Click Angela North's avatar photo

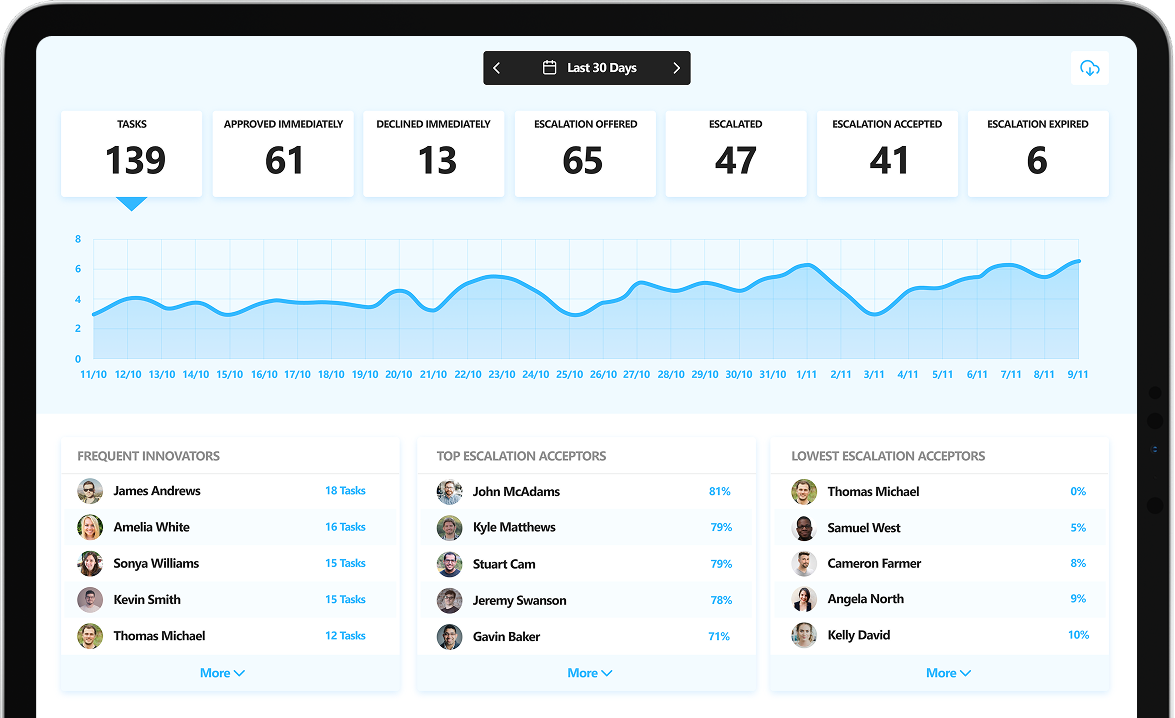[804, 599]
